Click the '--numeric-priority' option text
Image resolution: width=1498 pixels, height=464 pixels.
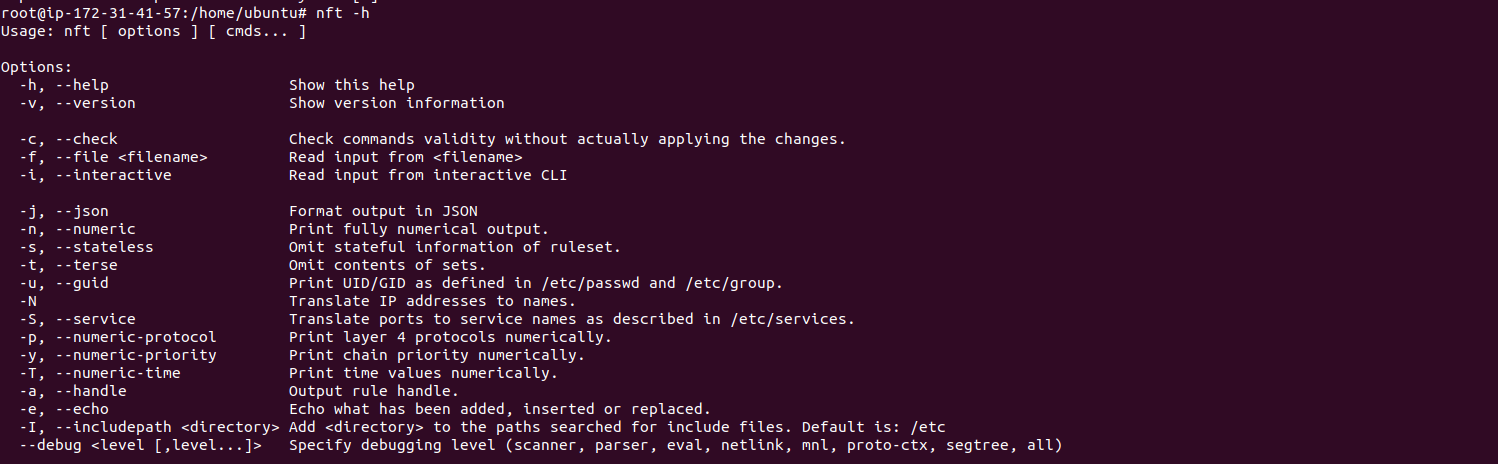pyautogui.click(x=136, y=355)
